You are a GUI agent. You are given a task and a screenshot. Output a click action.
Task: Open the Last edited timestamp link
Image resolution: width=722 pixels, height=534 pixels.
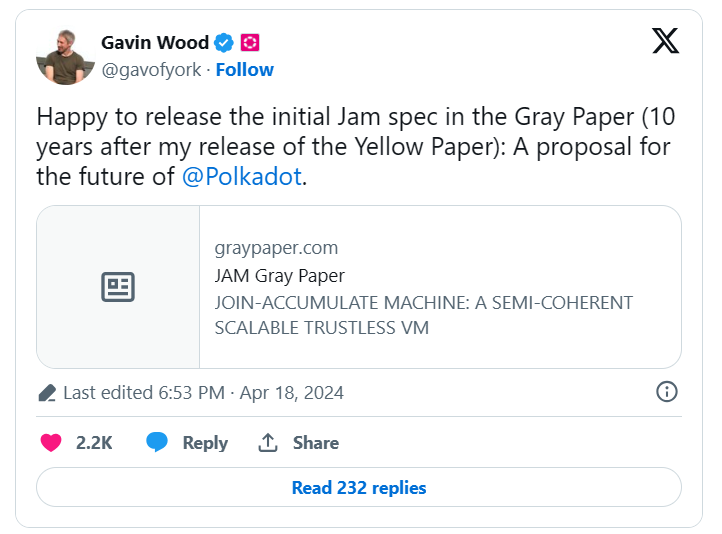pos(203,393)
